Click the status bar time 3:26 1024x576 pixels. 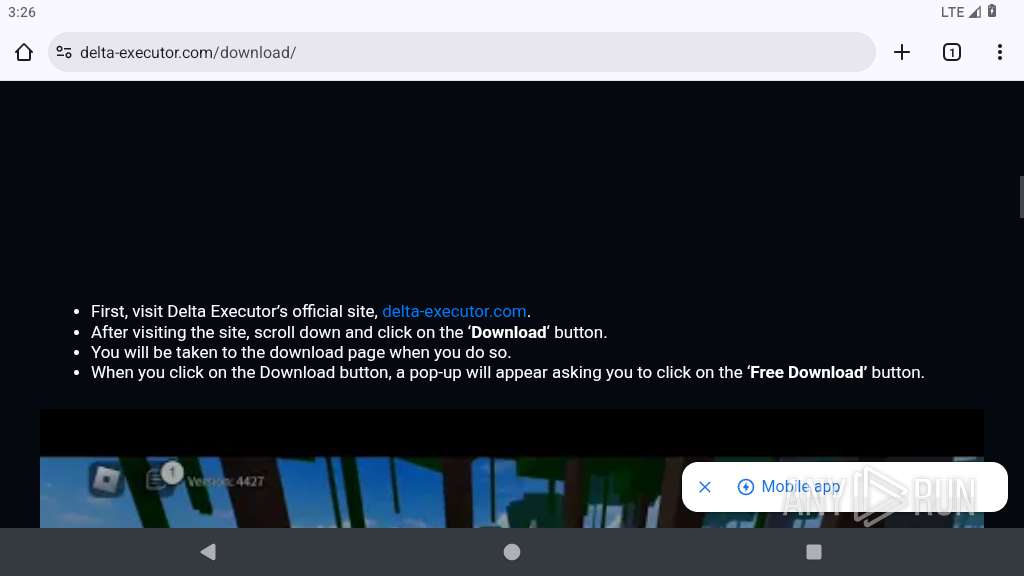click(x=22, y=12)
